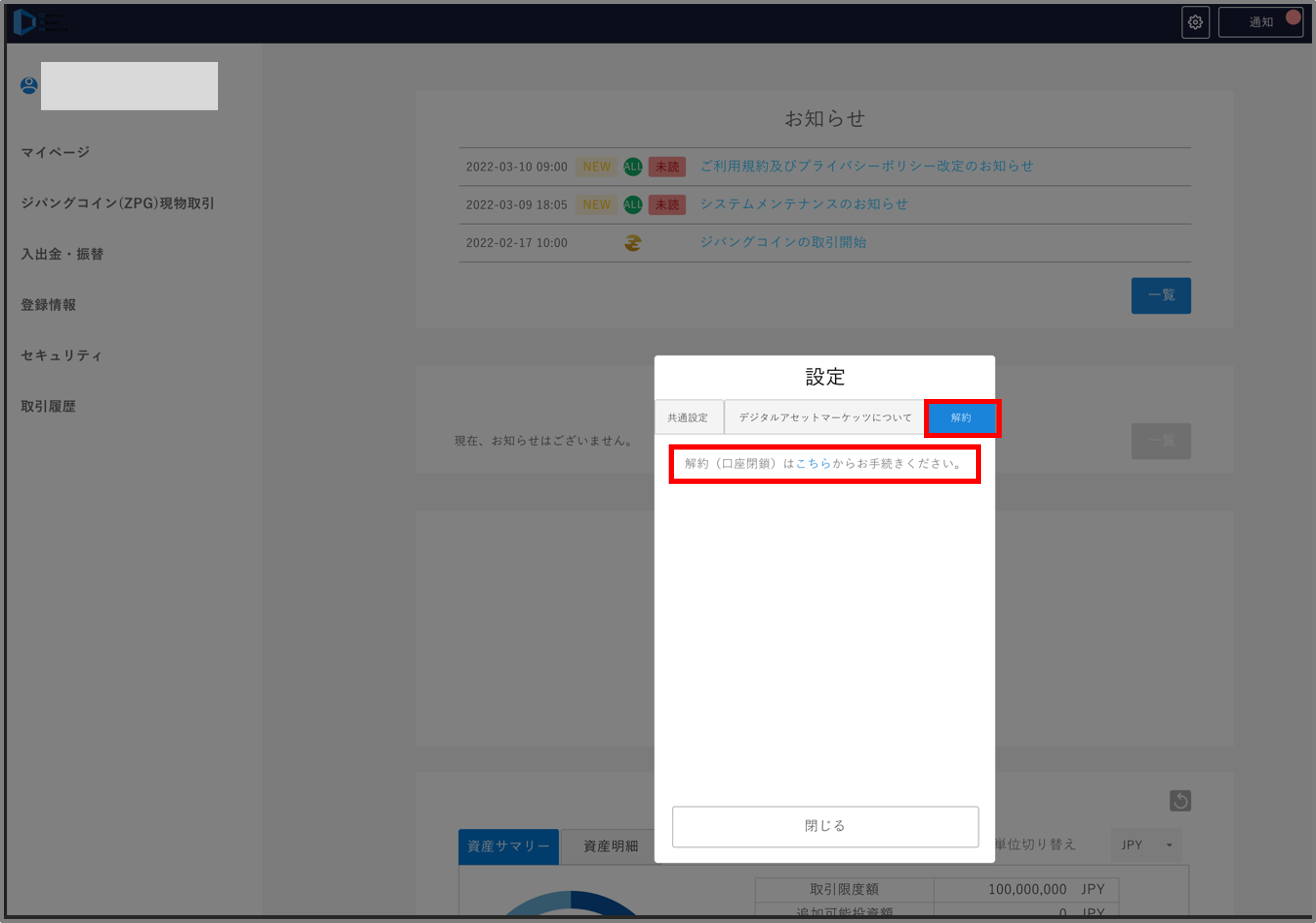Click the Digital Asset Markets logo

pyautogui.click(x=40, y=22)
